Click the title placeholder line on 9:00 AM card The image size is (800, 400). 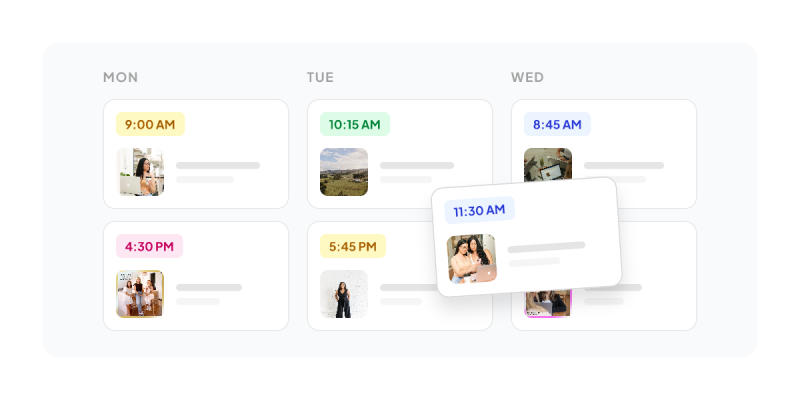(x=218, y=165)
